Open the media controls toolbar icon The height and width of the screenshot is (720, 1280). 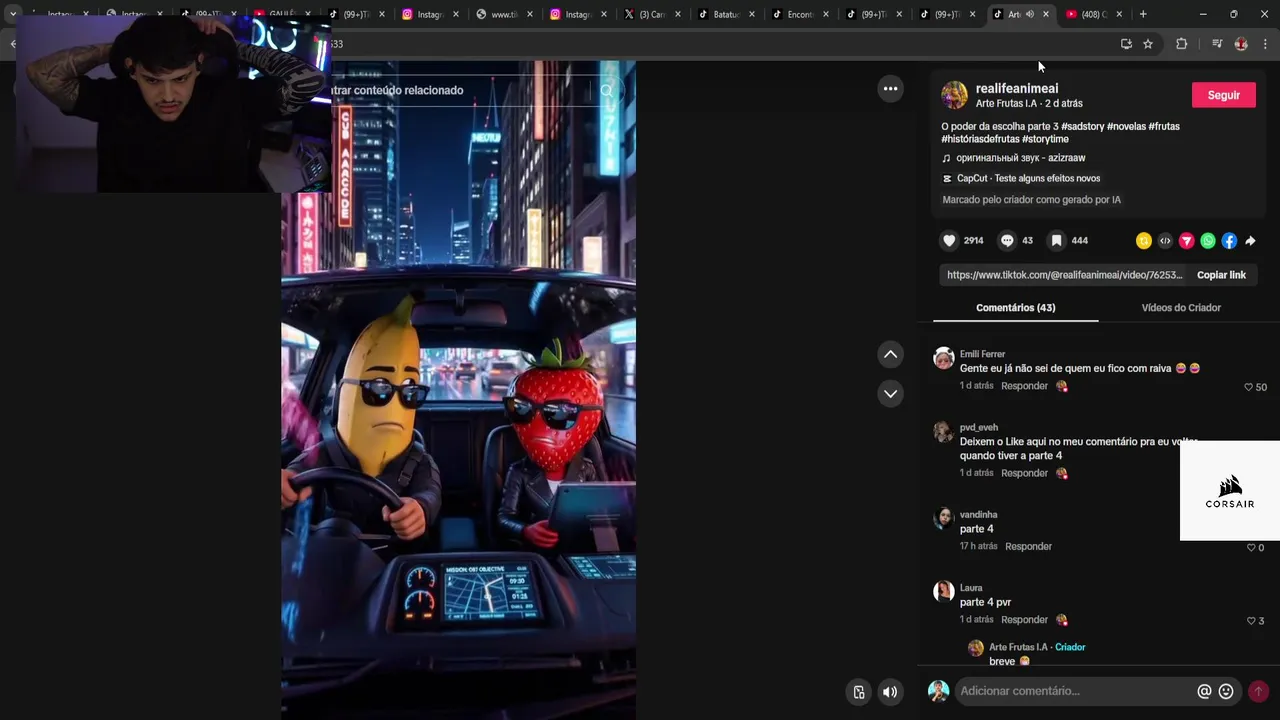(1217, 44)
